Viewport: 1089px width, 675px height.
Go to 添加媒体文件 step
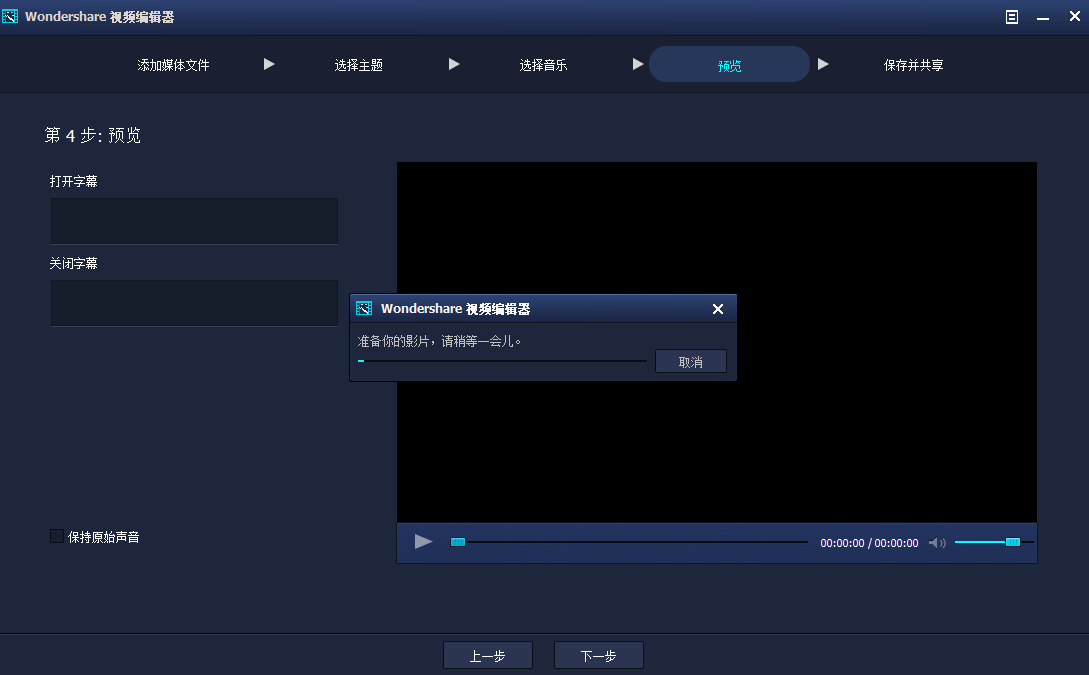[173, 65]
